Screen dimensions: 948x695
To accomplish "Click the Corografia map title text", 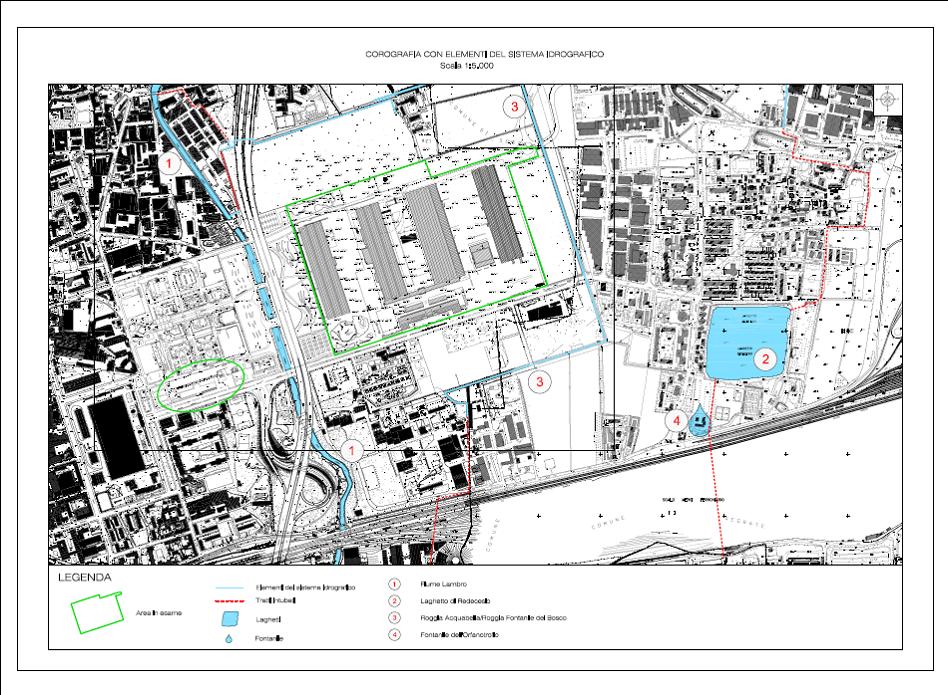I will [x=474, y=56].
